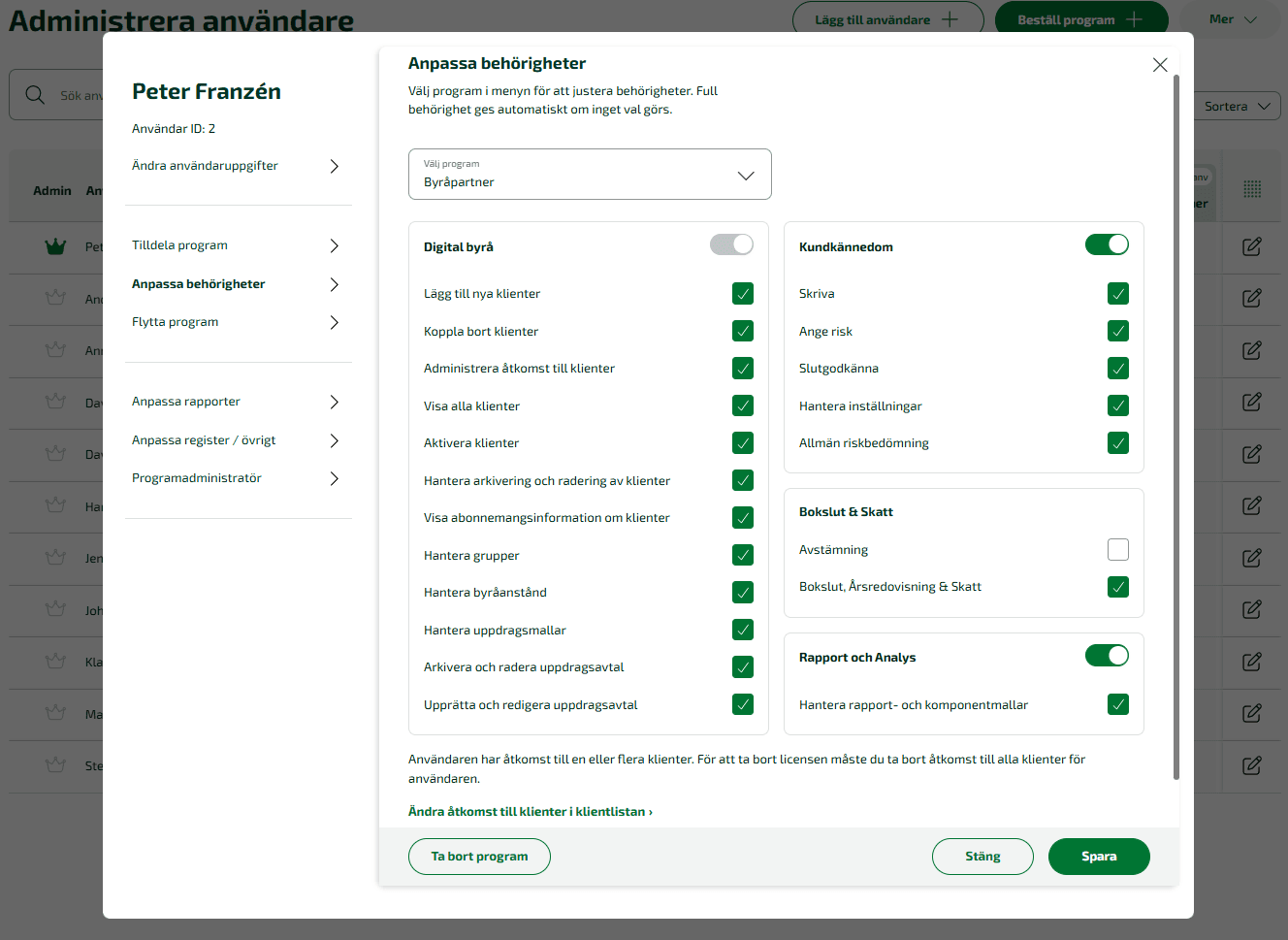Open the Välj program dropdown
Screen dimensions: 1288x940
(590, 175)
